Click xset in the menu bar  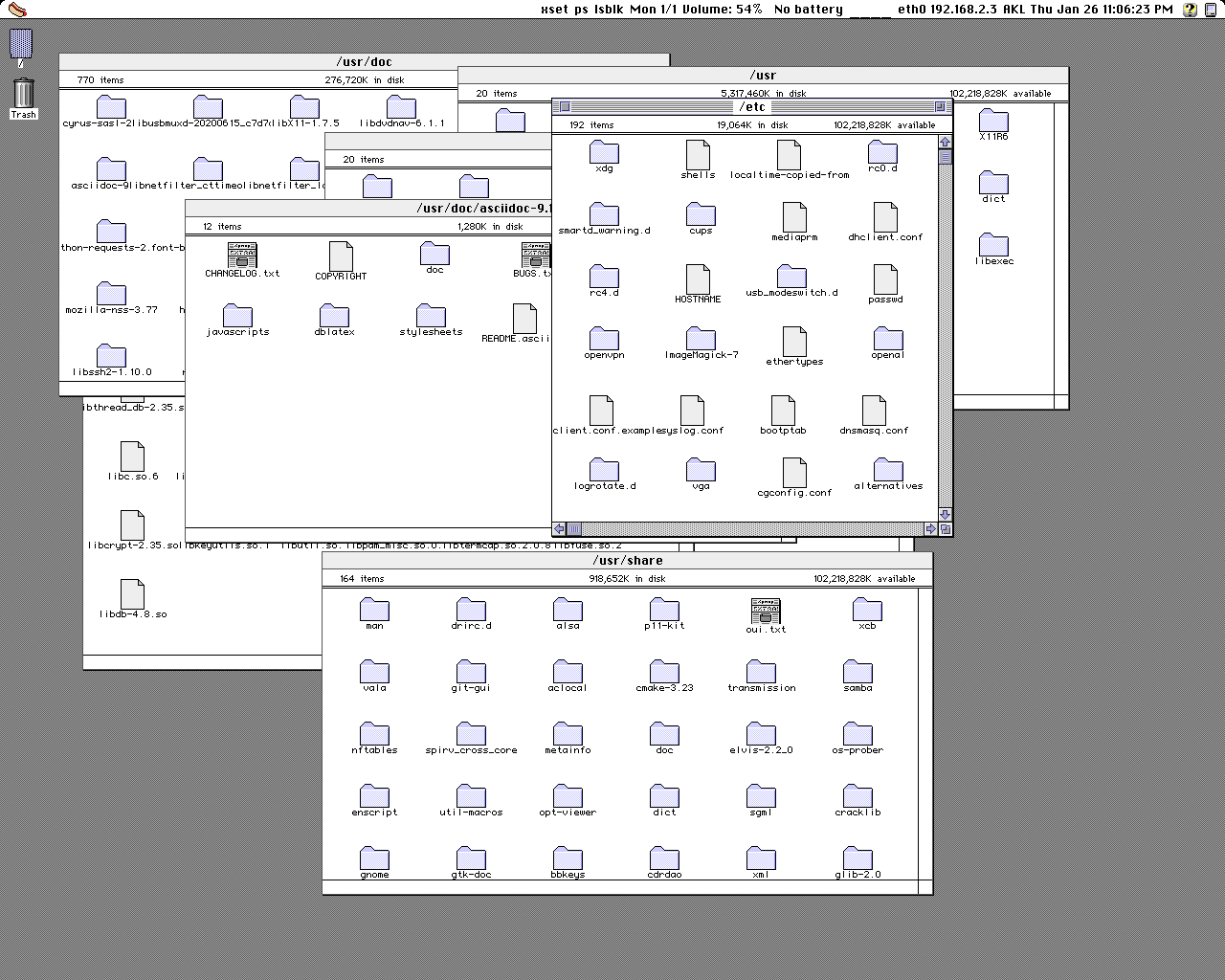[554, 10]
